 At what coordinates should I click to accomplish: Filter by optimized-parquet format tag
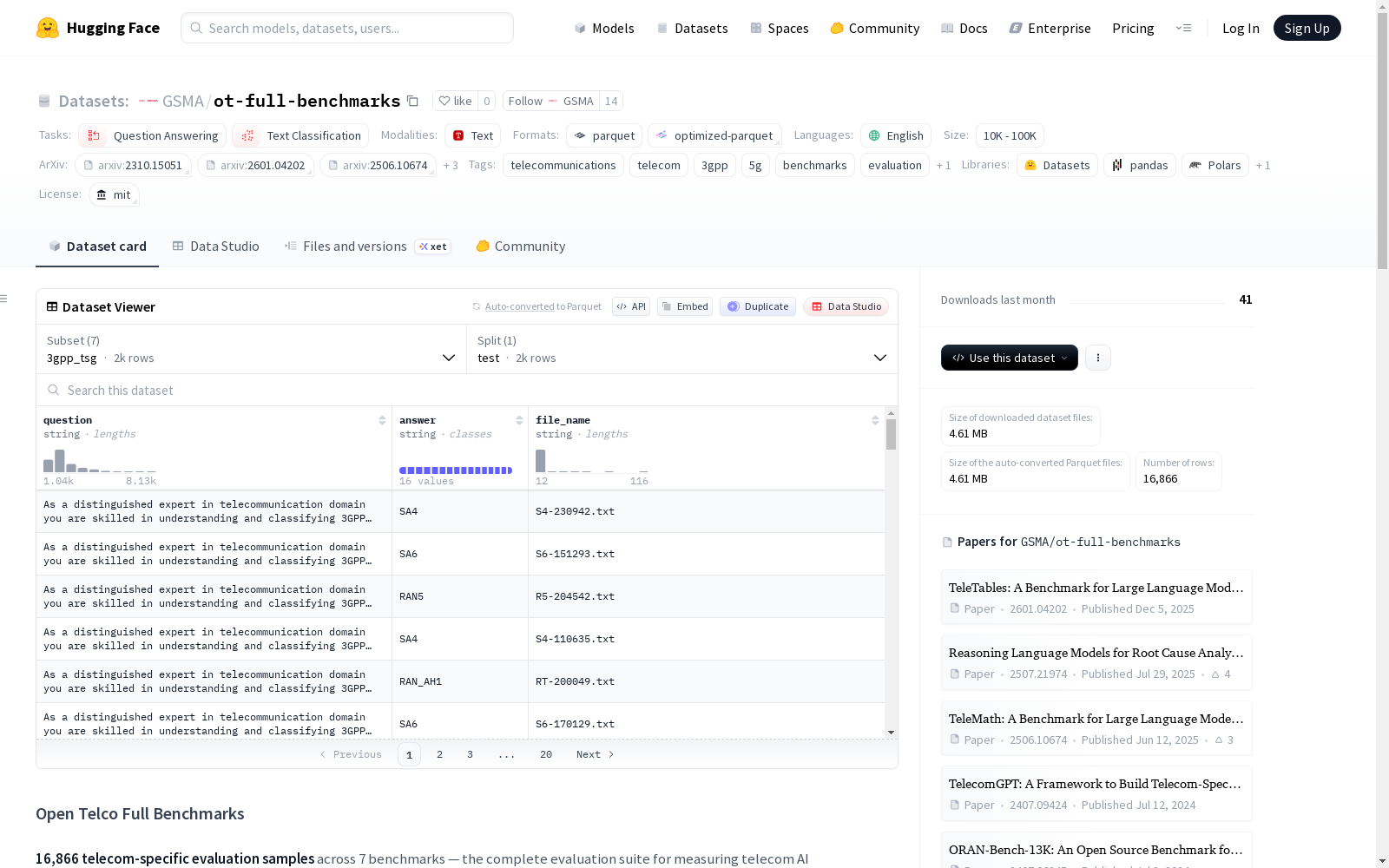tap(714, 135)
